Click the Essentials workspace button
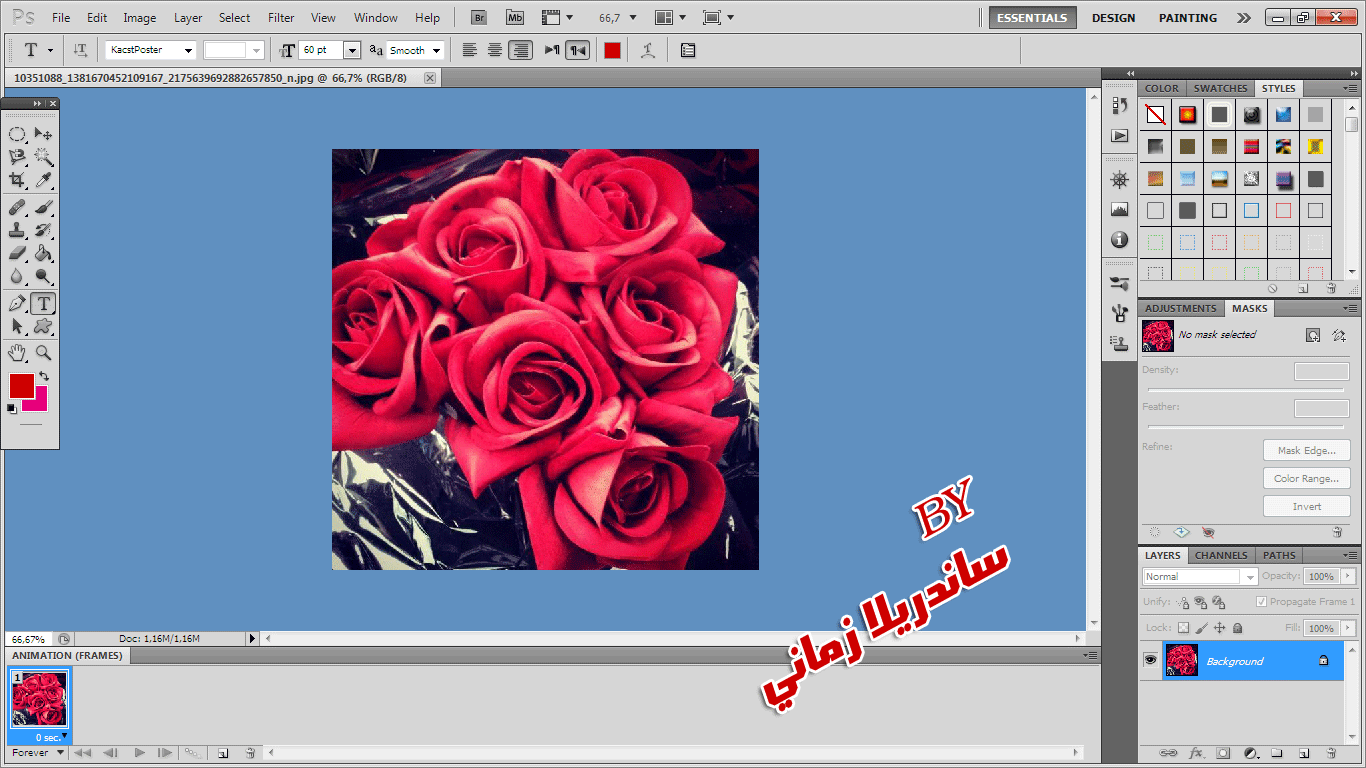The height and width of the screenshot is (768, 1366). (x=1032, y=18)
